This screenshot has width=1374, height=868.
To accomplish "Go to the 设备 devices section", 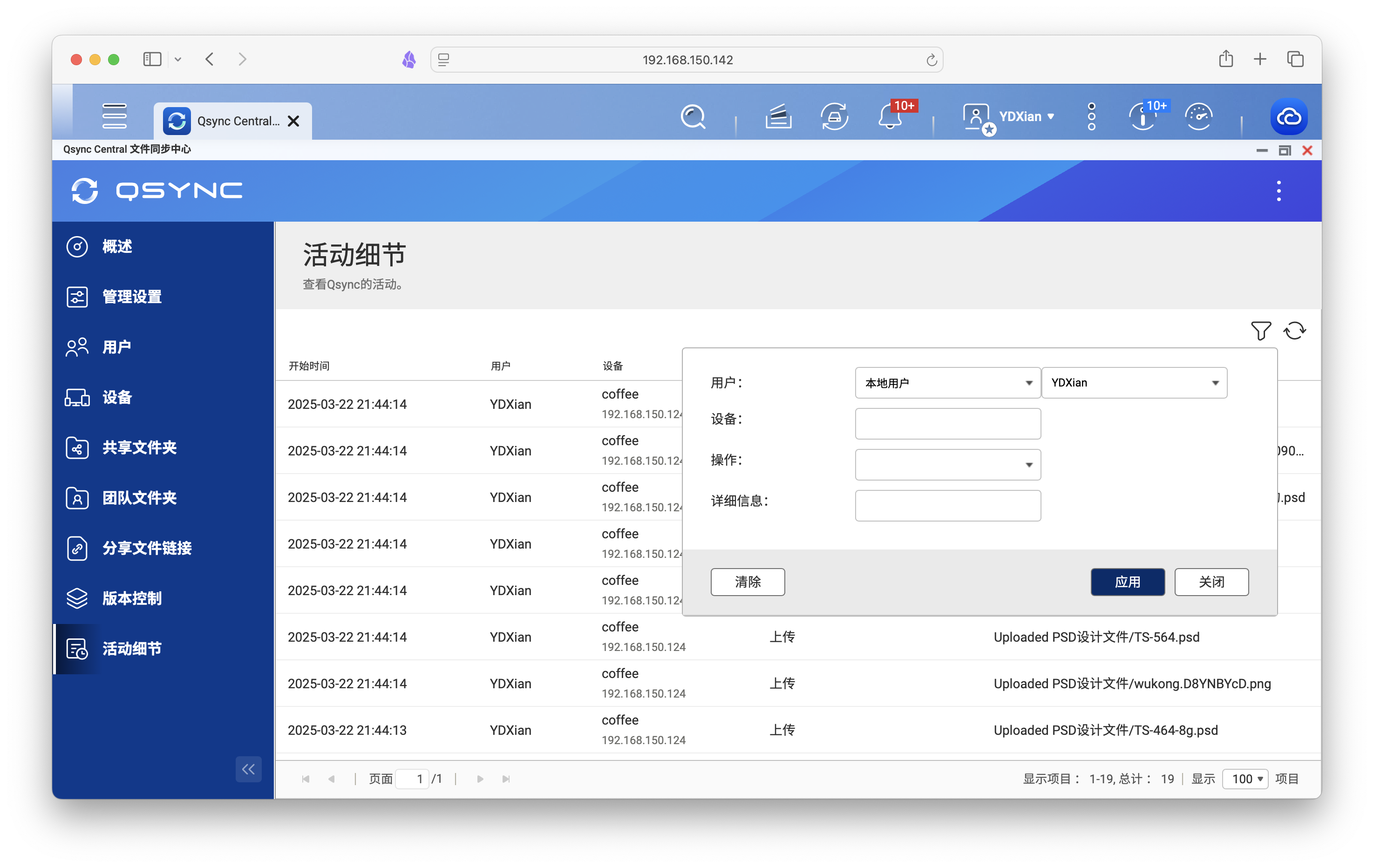I will point(163,397).
